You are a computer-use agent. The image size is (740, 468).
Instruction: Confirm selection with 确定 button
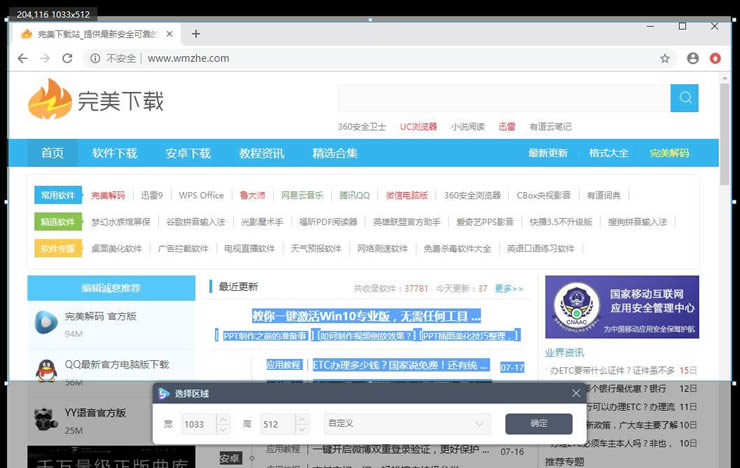[x=538, y=424]
